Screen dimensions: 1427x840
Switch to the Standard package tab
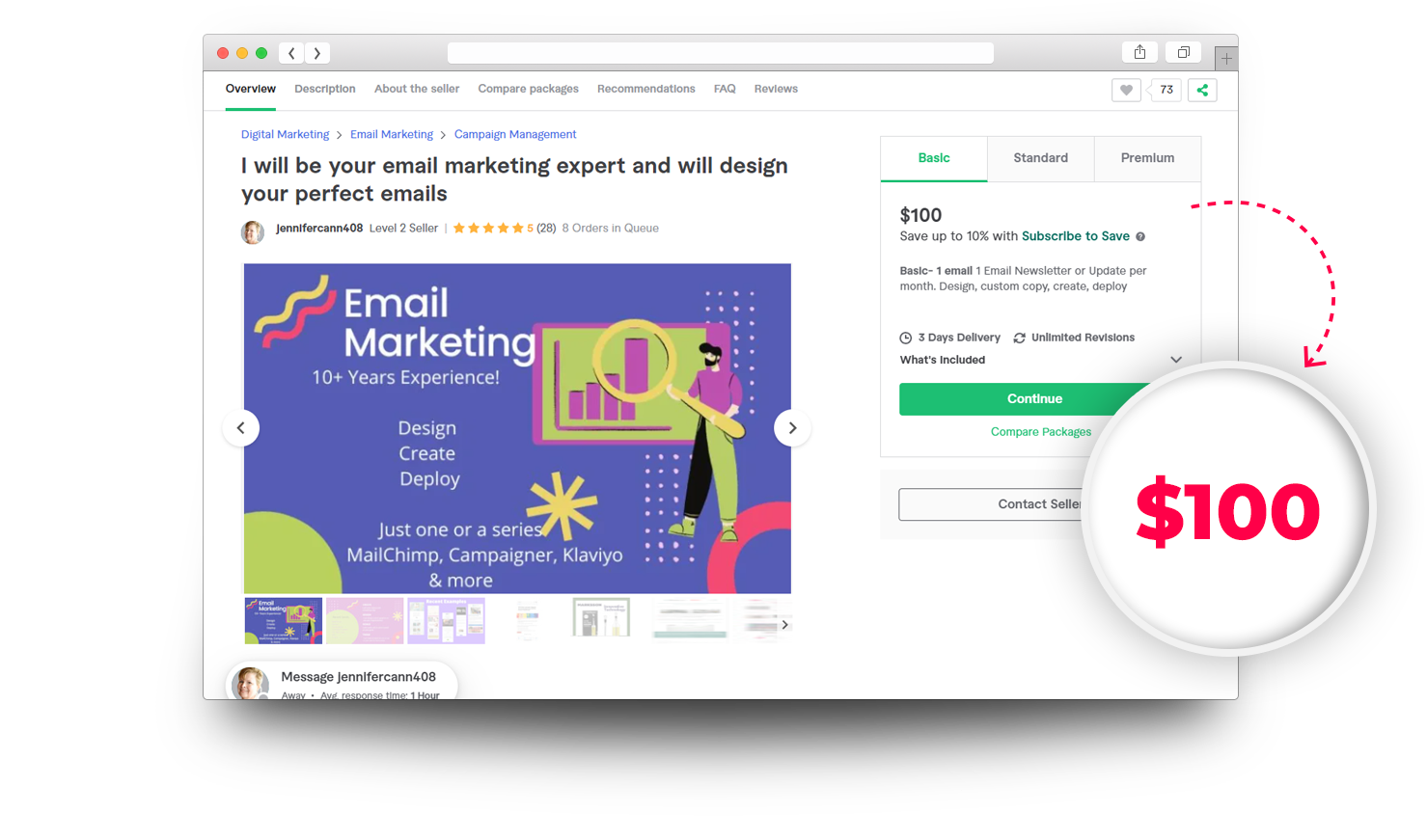coord(1041,158)
